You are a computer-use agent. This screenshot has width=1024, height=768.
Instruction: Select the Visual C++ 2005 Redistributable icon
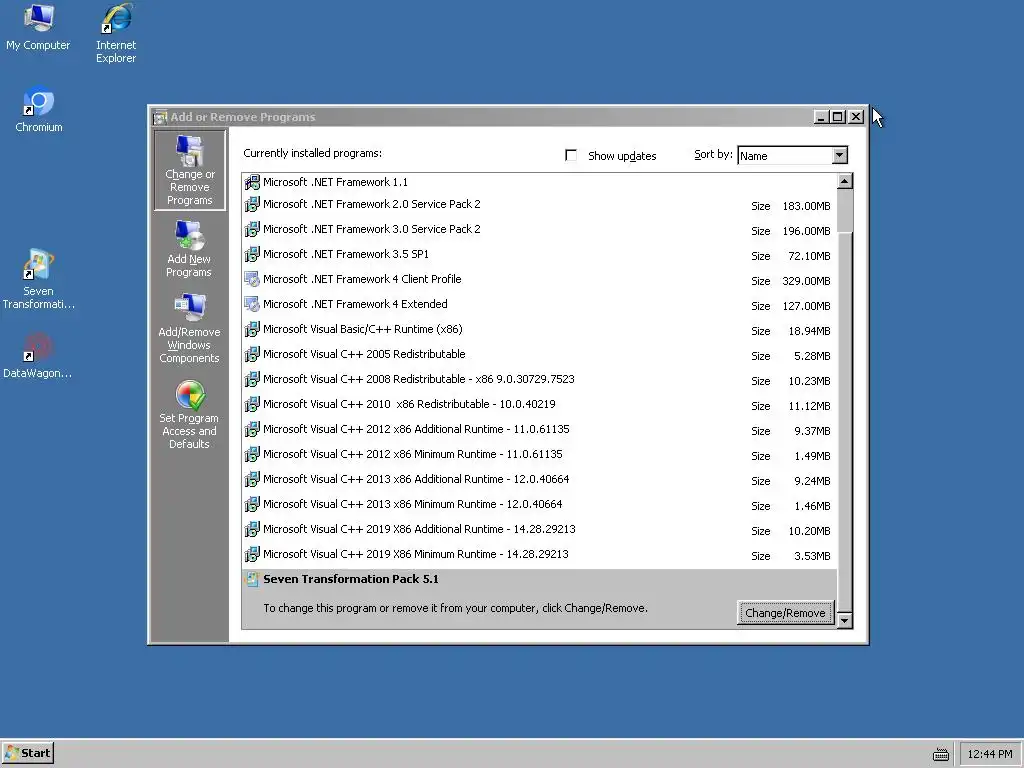[x=252, y=354]
